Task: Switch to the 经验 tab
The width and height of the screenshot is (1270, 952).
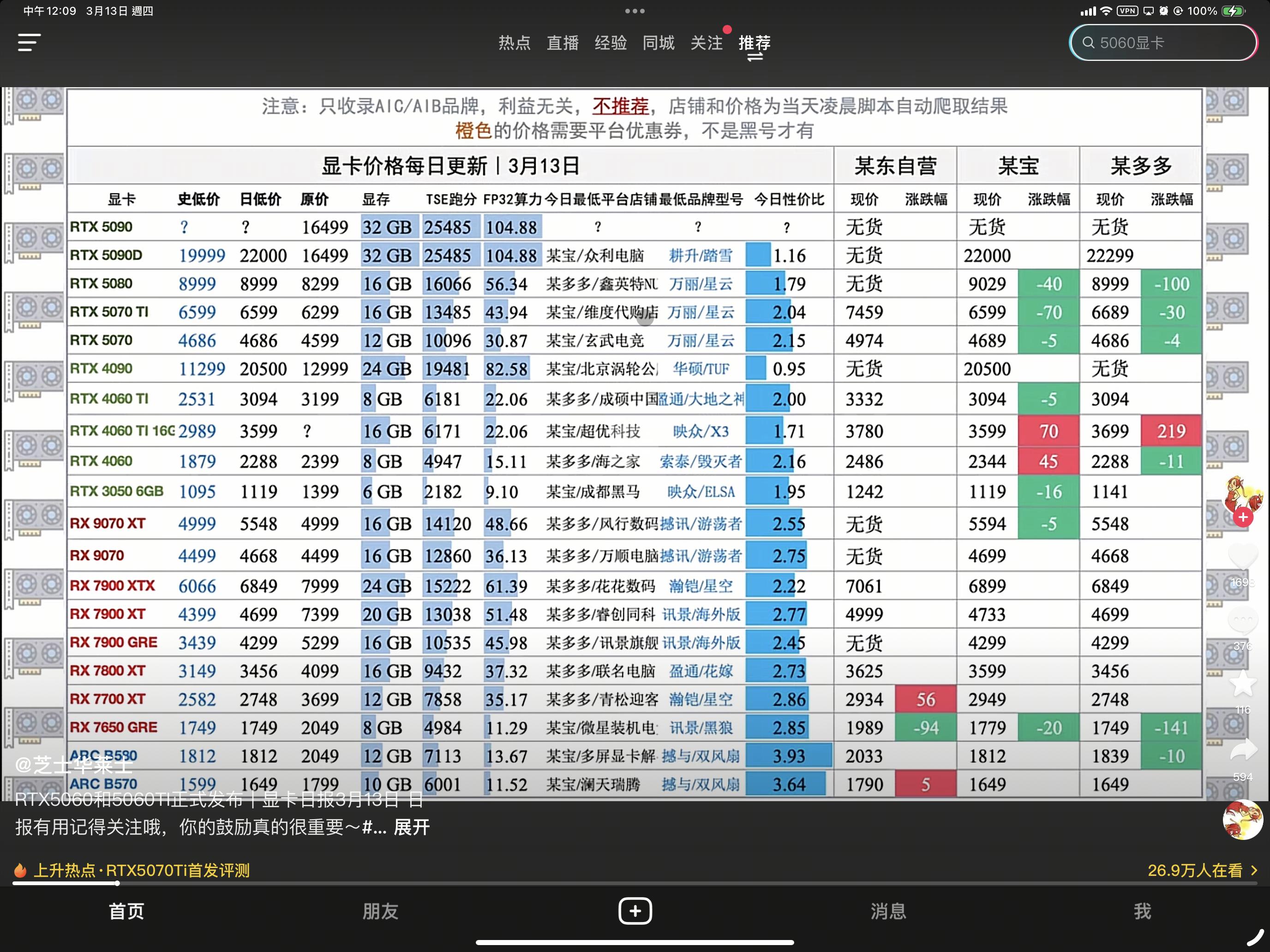Action: tap(611, 43)
